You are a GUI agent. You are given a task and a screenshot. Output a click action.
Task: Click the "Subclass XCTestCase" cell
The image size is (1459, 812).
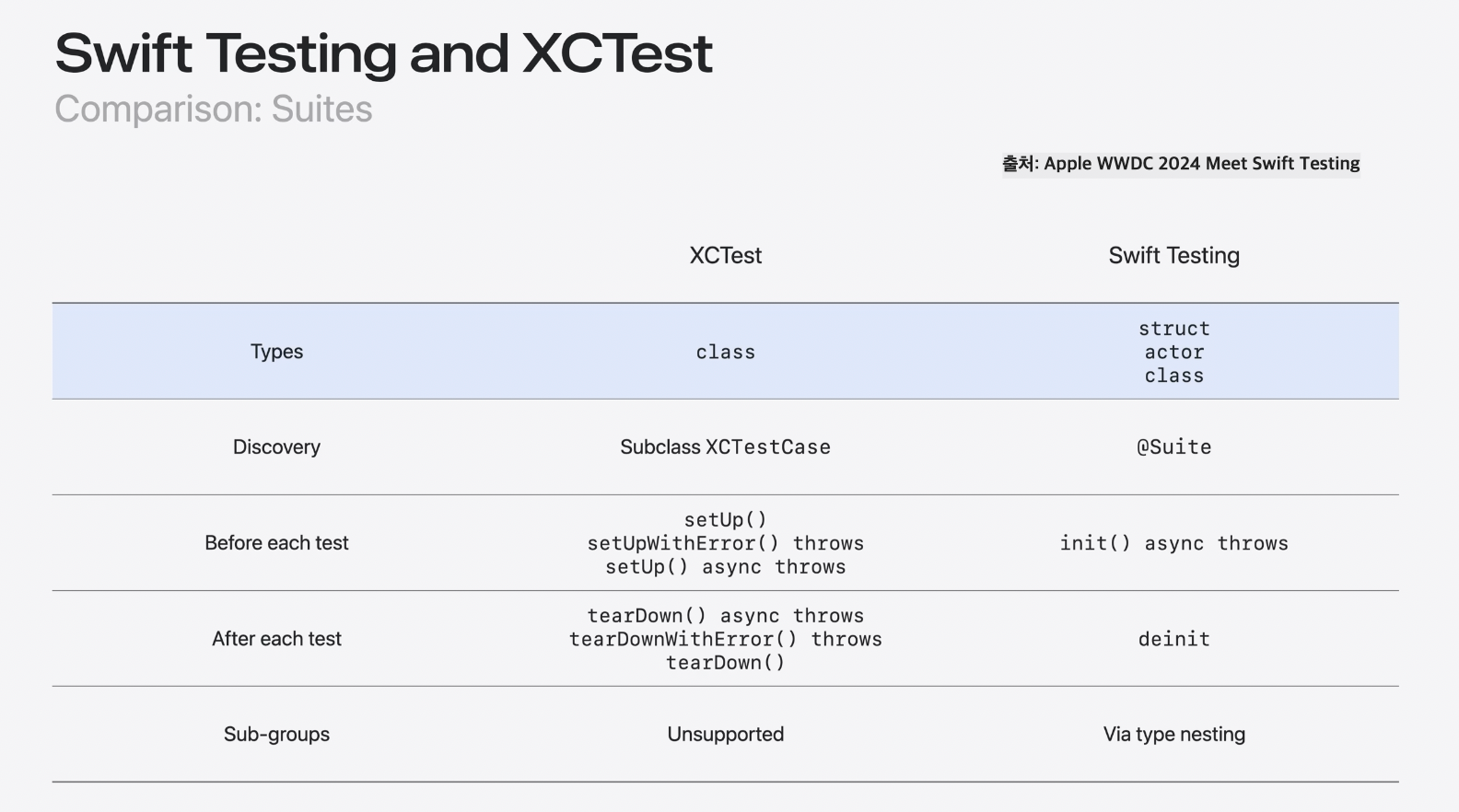coord(726,447)
